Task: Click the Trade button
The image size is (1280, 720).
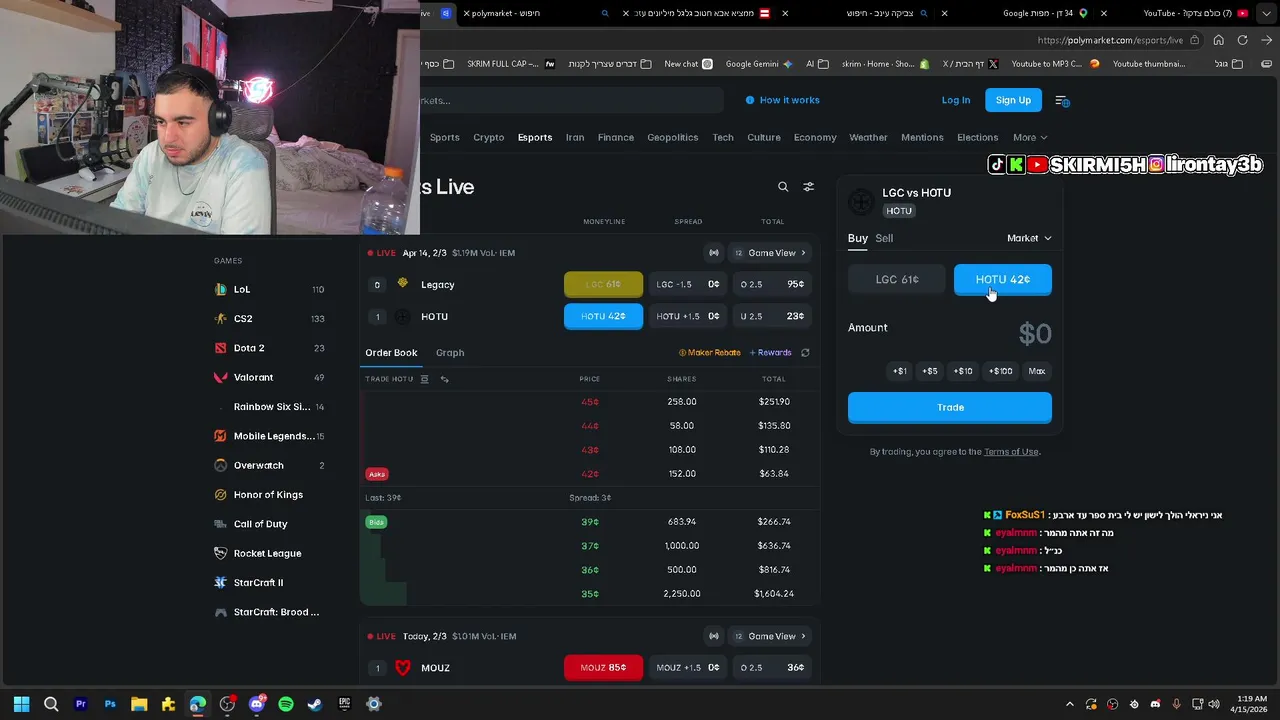Action: pyautogui.click(x=950, y=407)
